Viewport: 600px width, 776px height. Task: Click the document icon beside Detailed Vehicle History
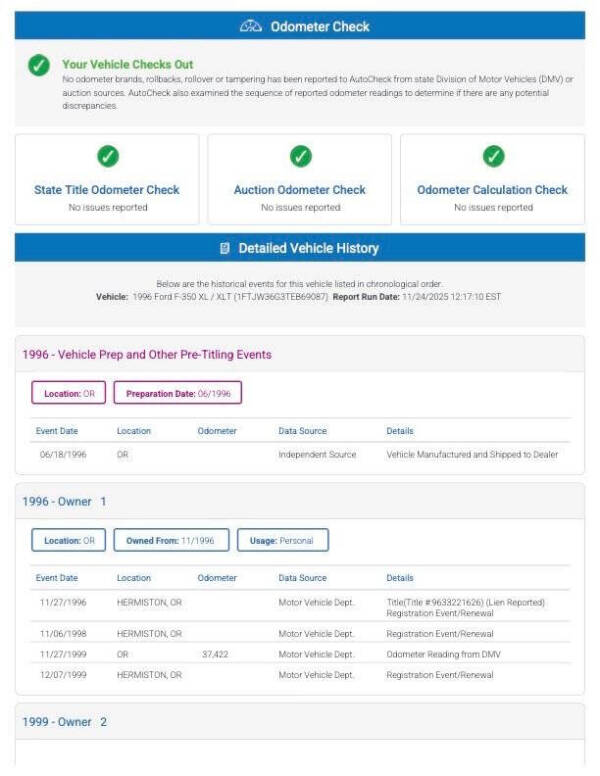pyautogui.click(x=225, y=248)
